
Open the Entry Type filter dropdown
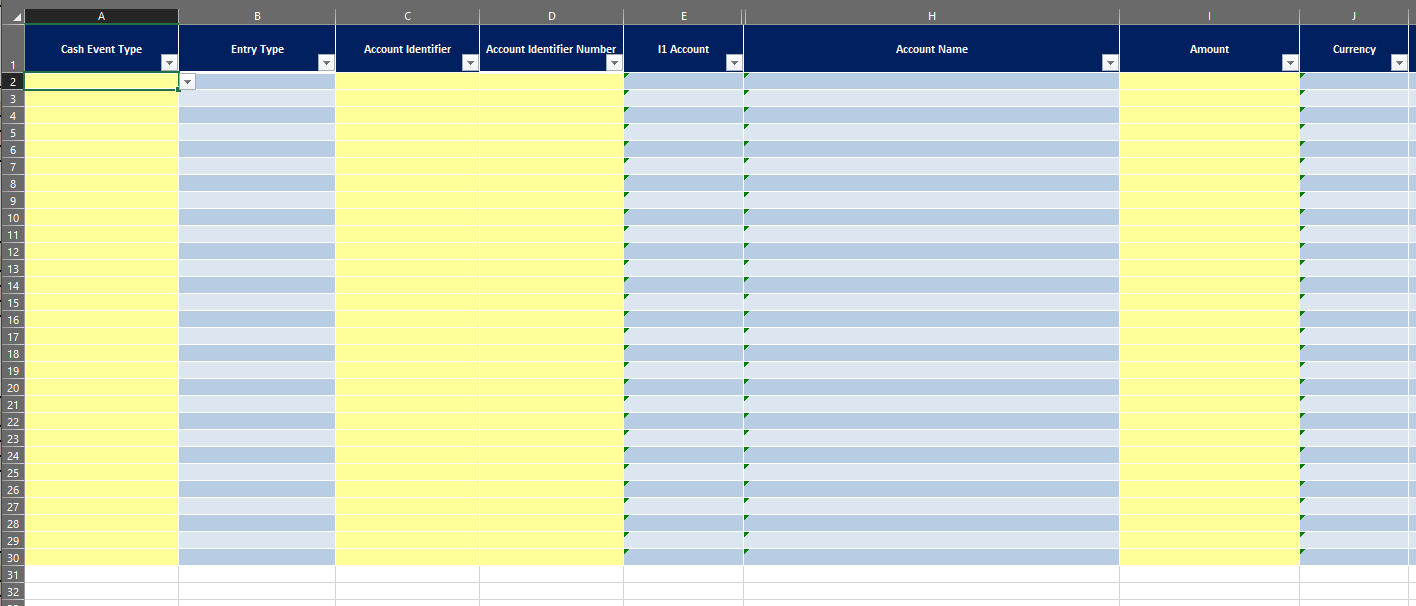(x=326, y=63)
